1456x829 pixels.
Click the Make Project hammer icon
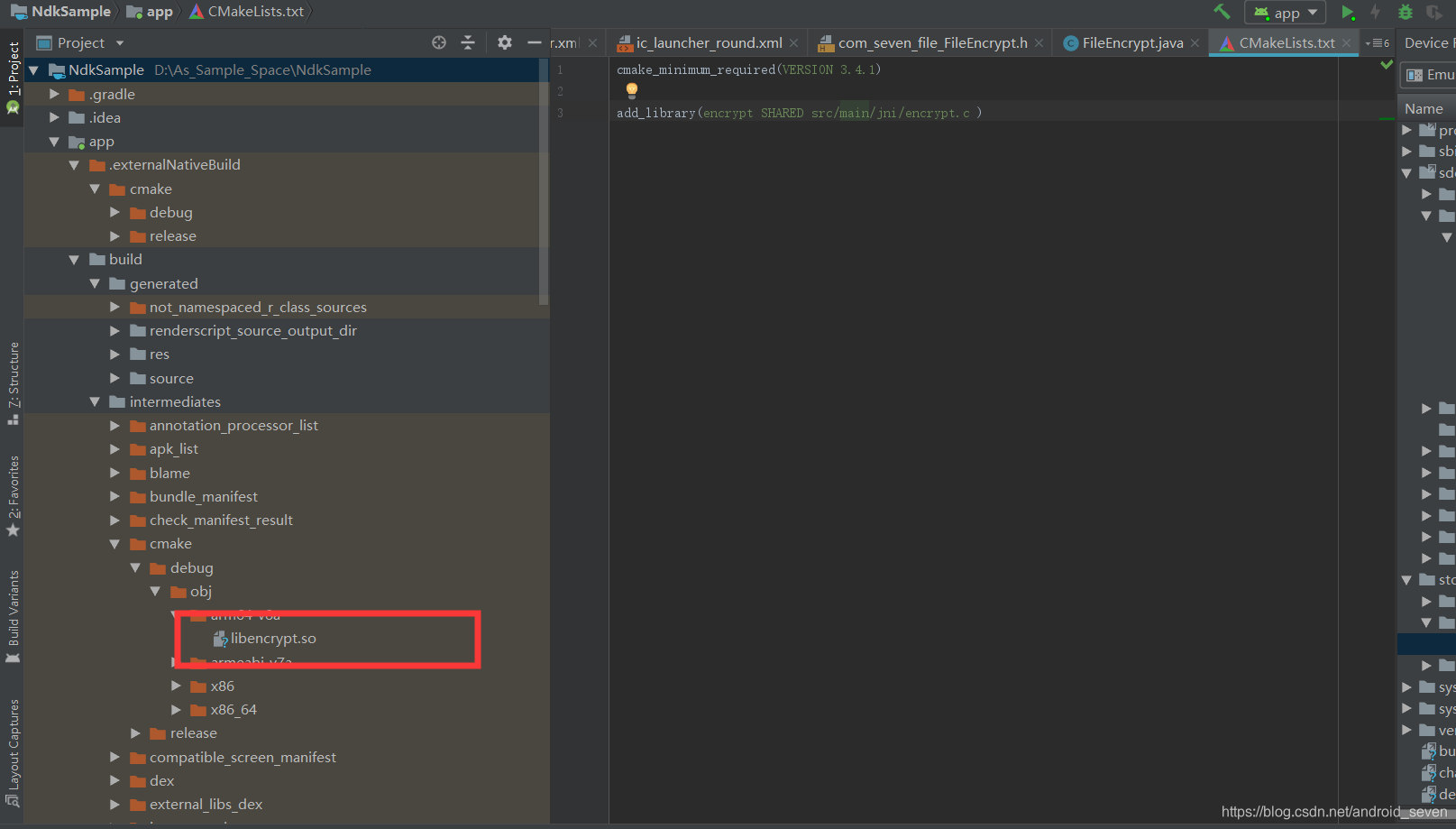(x=1222, y=12)
